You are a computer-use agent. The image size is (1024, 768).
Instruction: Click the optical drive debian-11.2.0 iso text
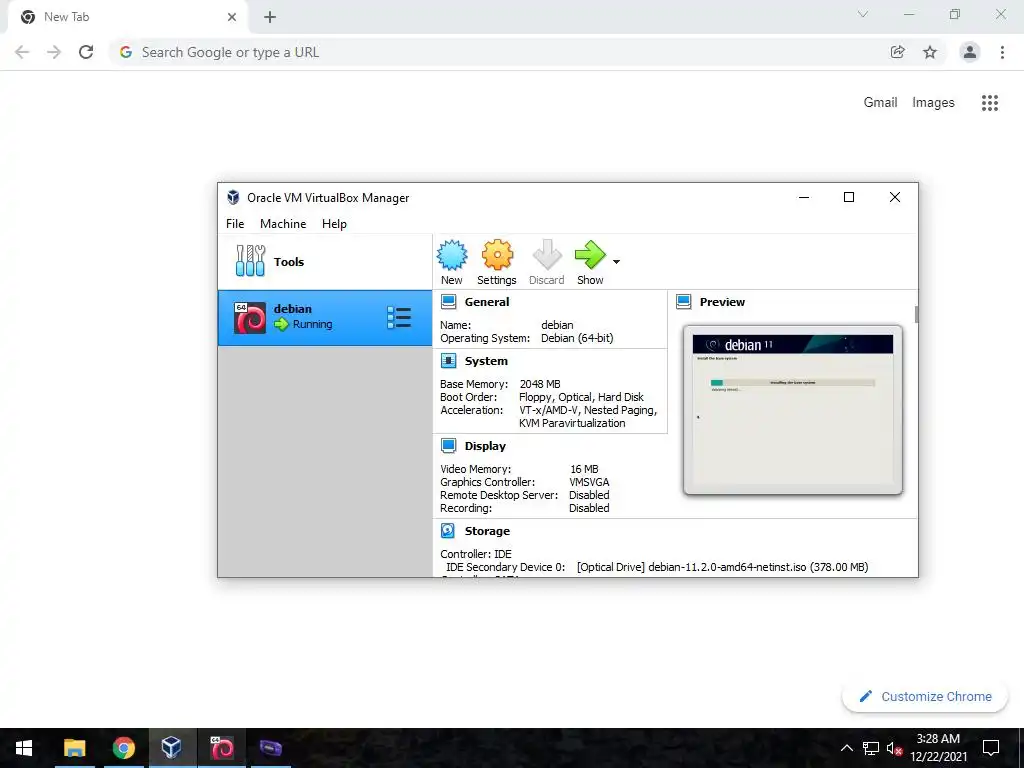722,567
